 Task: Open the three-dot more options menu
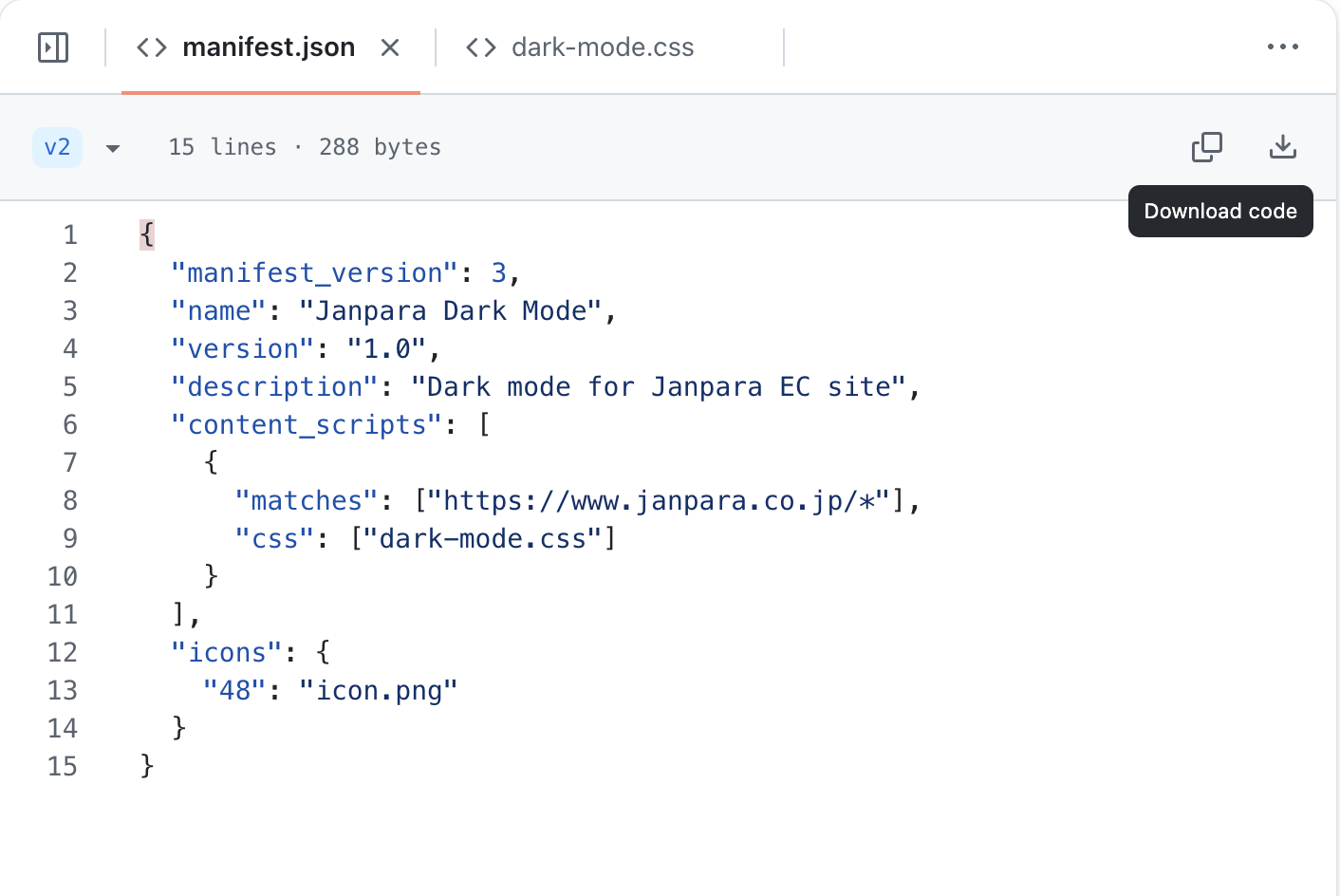[1282, 47]
